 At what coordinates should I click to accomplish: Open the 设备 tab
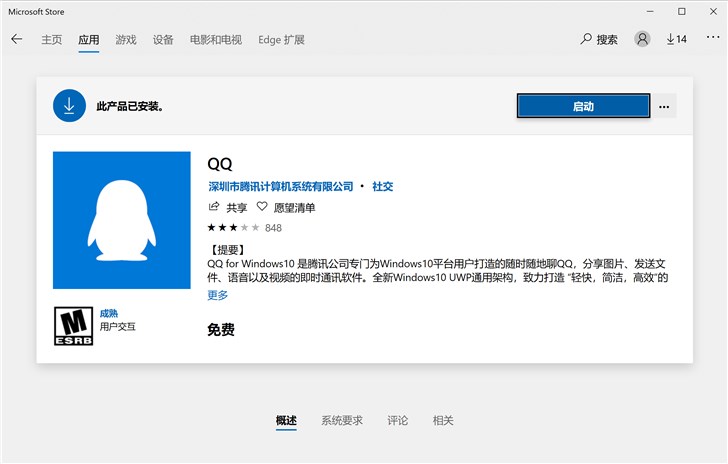163,40
